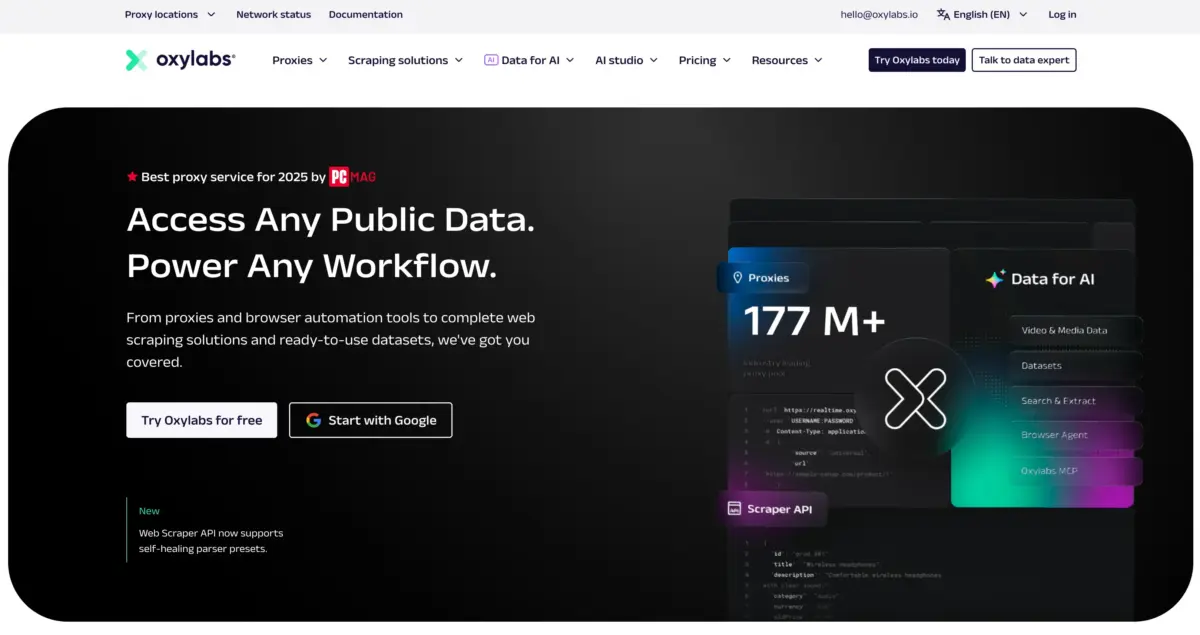Click the hello@oxylabs.io email link
The image size is (1200, 635).
pyautogui.click(x=879, y=14)
